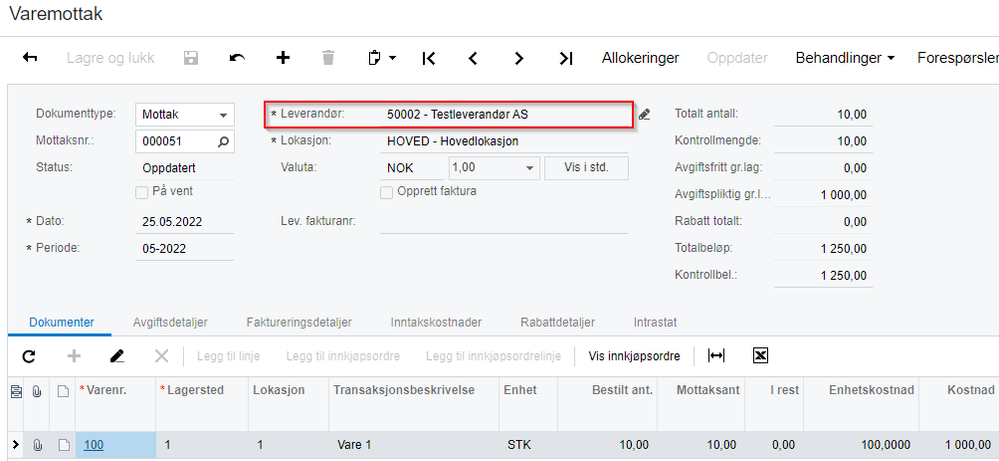Image resolution: width=999 pixels, height=461 pixels.
Task: Switch to the Avgiftsdetaljer tab
Action: click(x=171, y=322)
